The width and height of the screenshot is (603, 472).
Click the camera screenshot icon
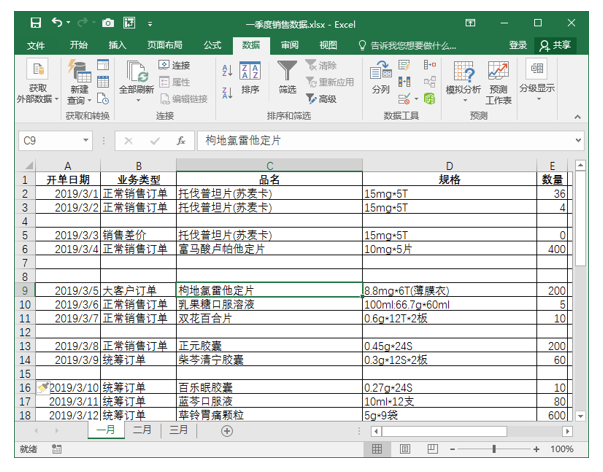[108, 23]
